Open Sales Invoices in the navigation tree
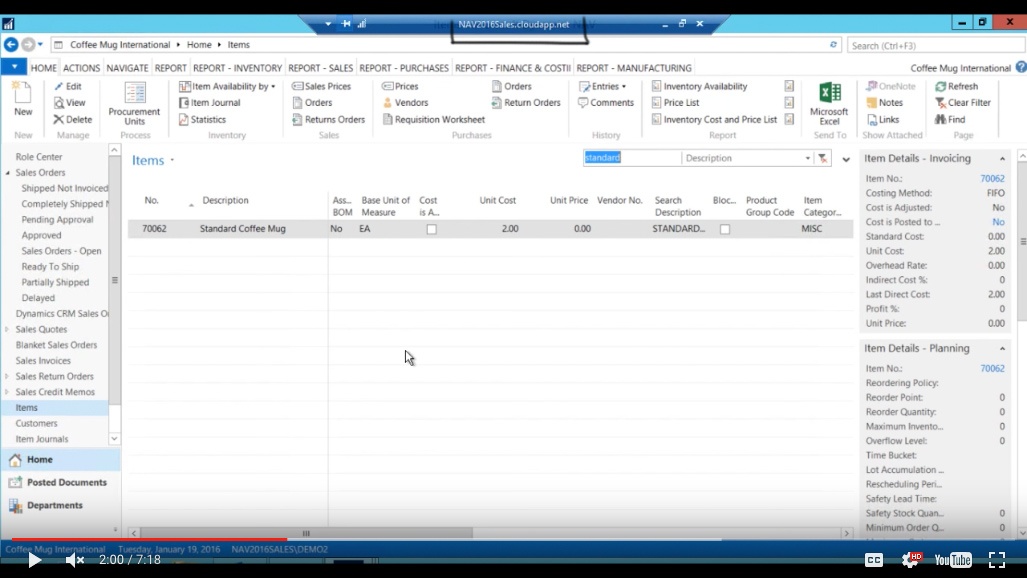 tap(43, 360)
